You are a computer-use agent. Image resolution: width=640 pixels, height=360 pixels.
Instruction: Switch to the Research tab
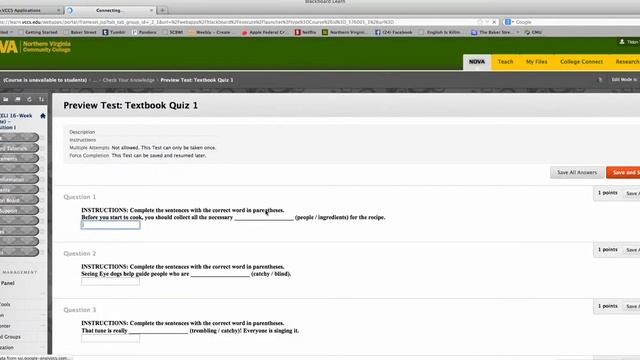coord(626,62)
